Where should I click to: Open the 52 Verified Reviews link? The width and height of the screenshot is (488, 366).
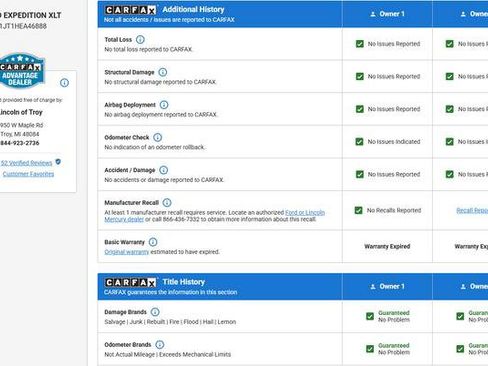(x=27, y=163)
